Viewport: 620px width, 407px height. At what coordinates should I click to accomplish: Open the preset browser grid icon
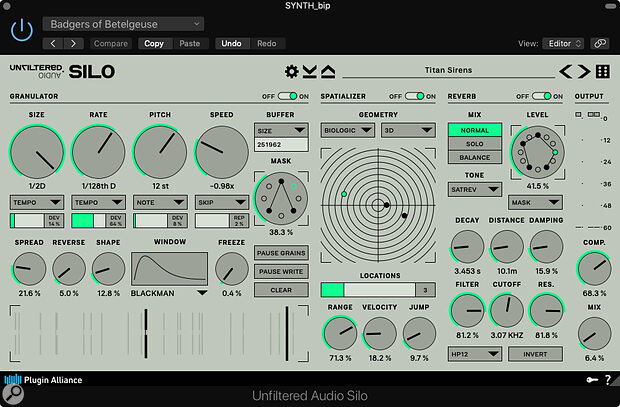point(603,72)
